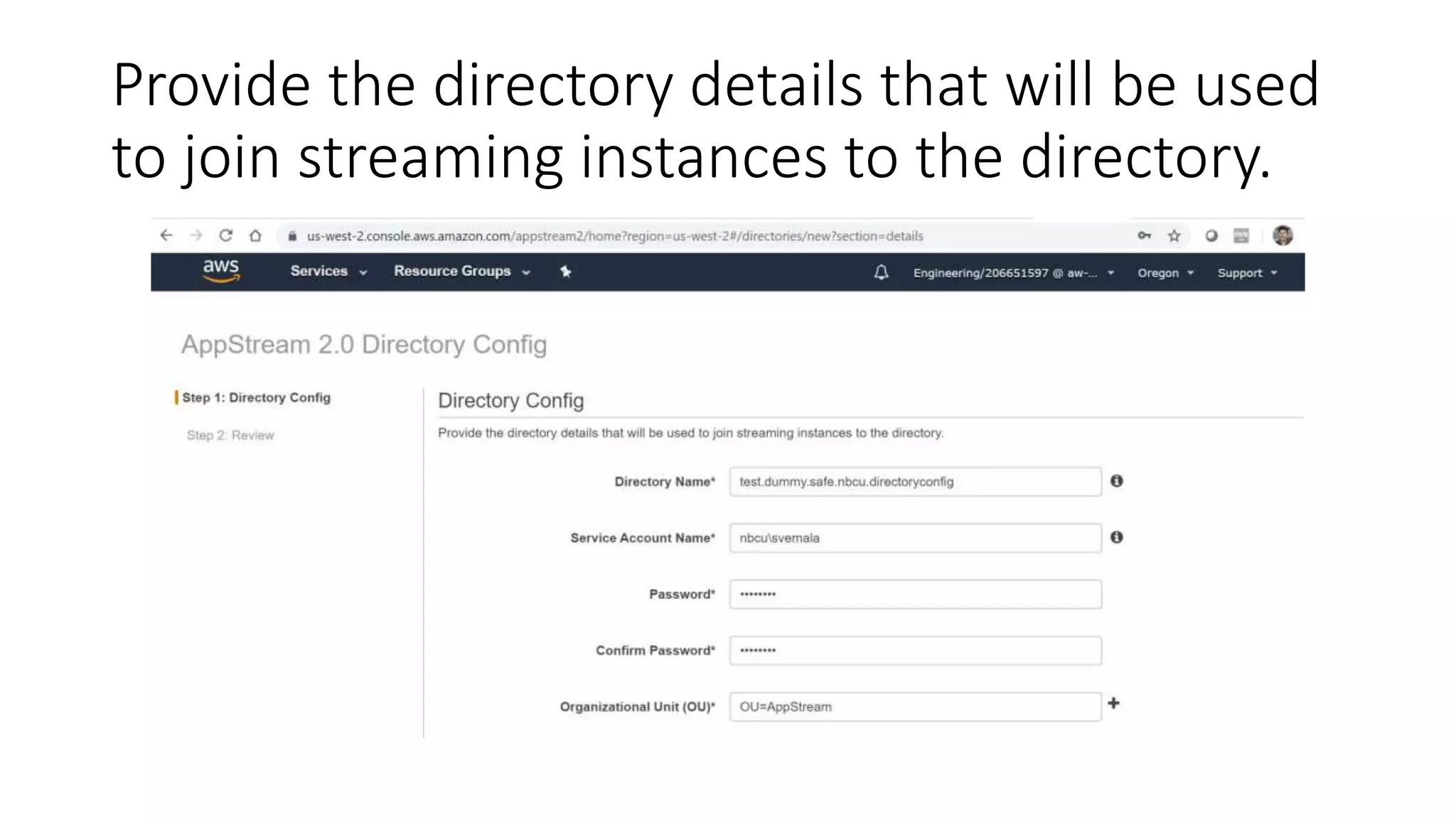Focus the Confirm Password field
The height and width of the screenshot is (819, 1456).
tap(916, 651)
